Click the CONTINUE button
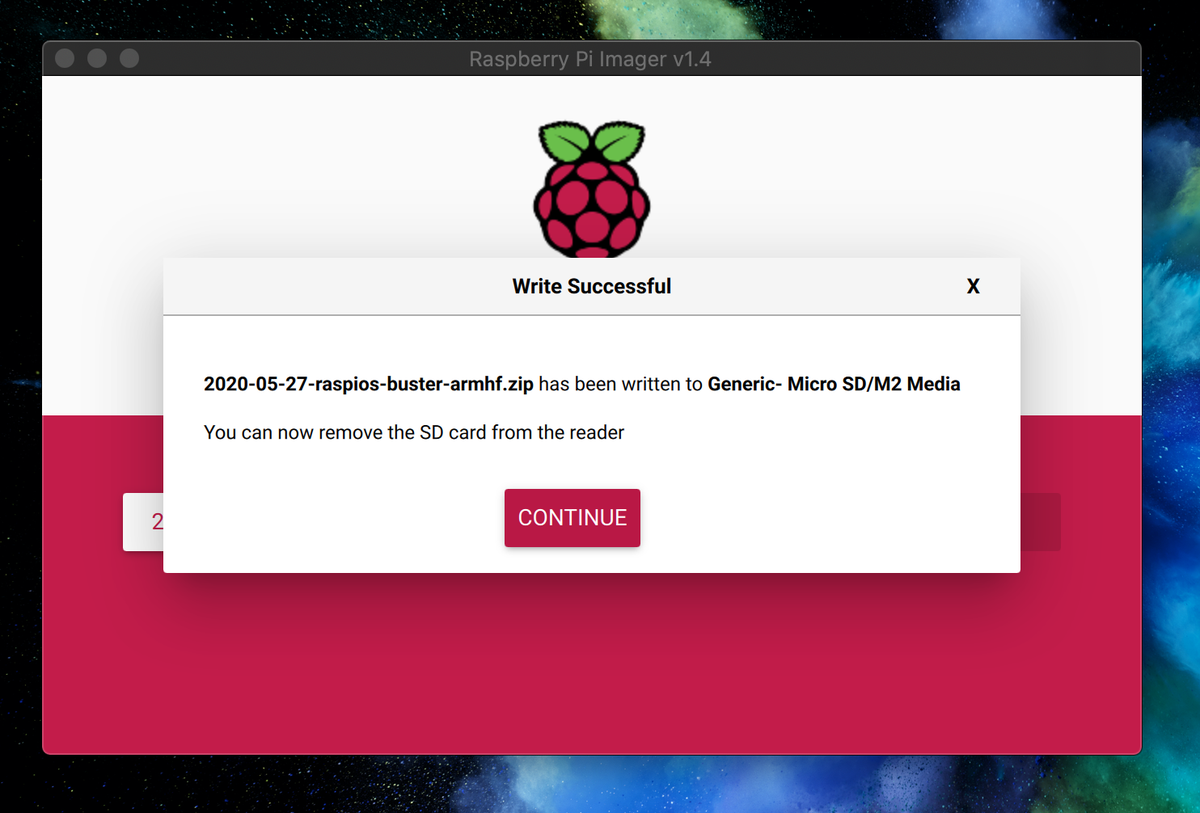Viewport: 1200px width, 813px height. [x=572, y=518]
